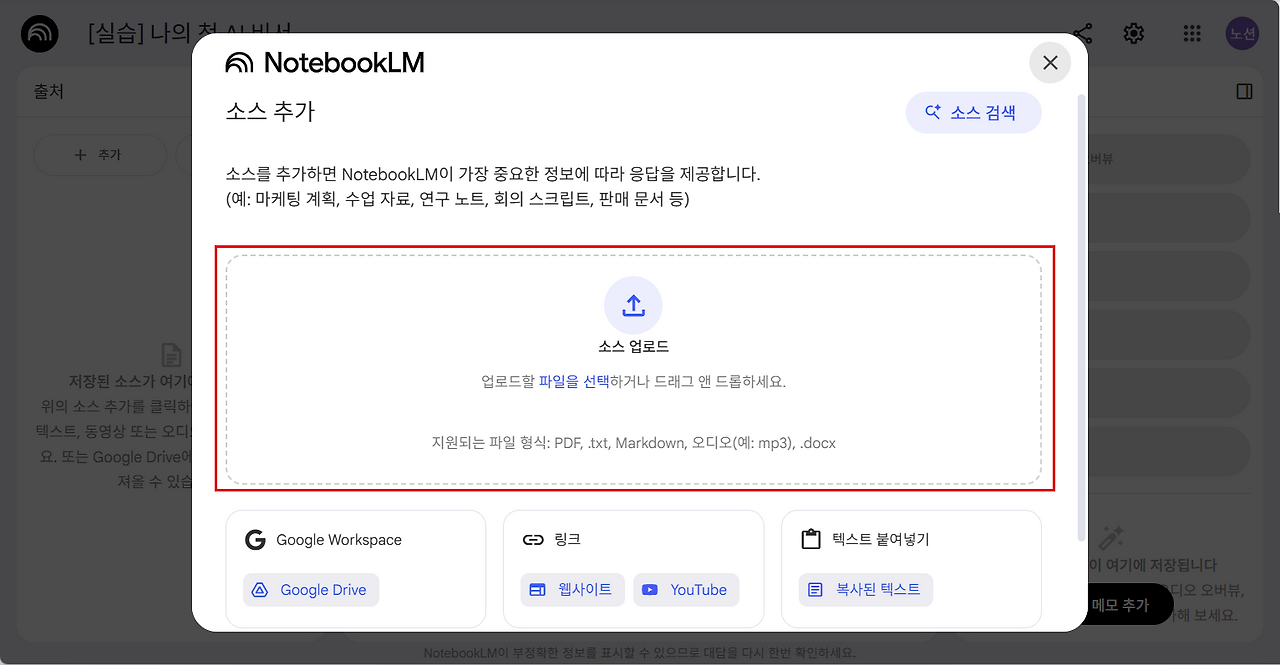Open settings gear in the top bar
The height and width of the screenshot is (665, 1280).
(1133, 33)
